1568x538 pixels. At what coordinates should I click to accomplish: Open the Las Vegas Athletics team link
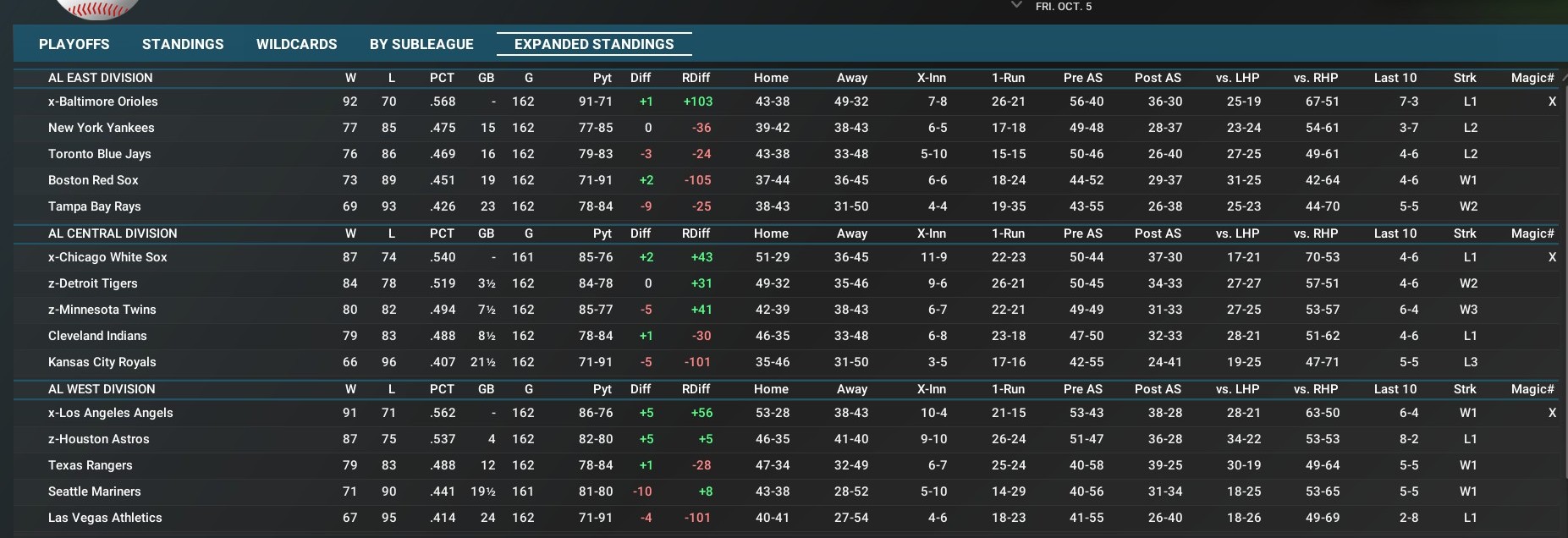click(x=105, y=518)
